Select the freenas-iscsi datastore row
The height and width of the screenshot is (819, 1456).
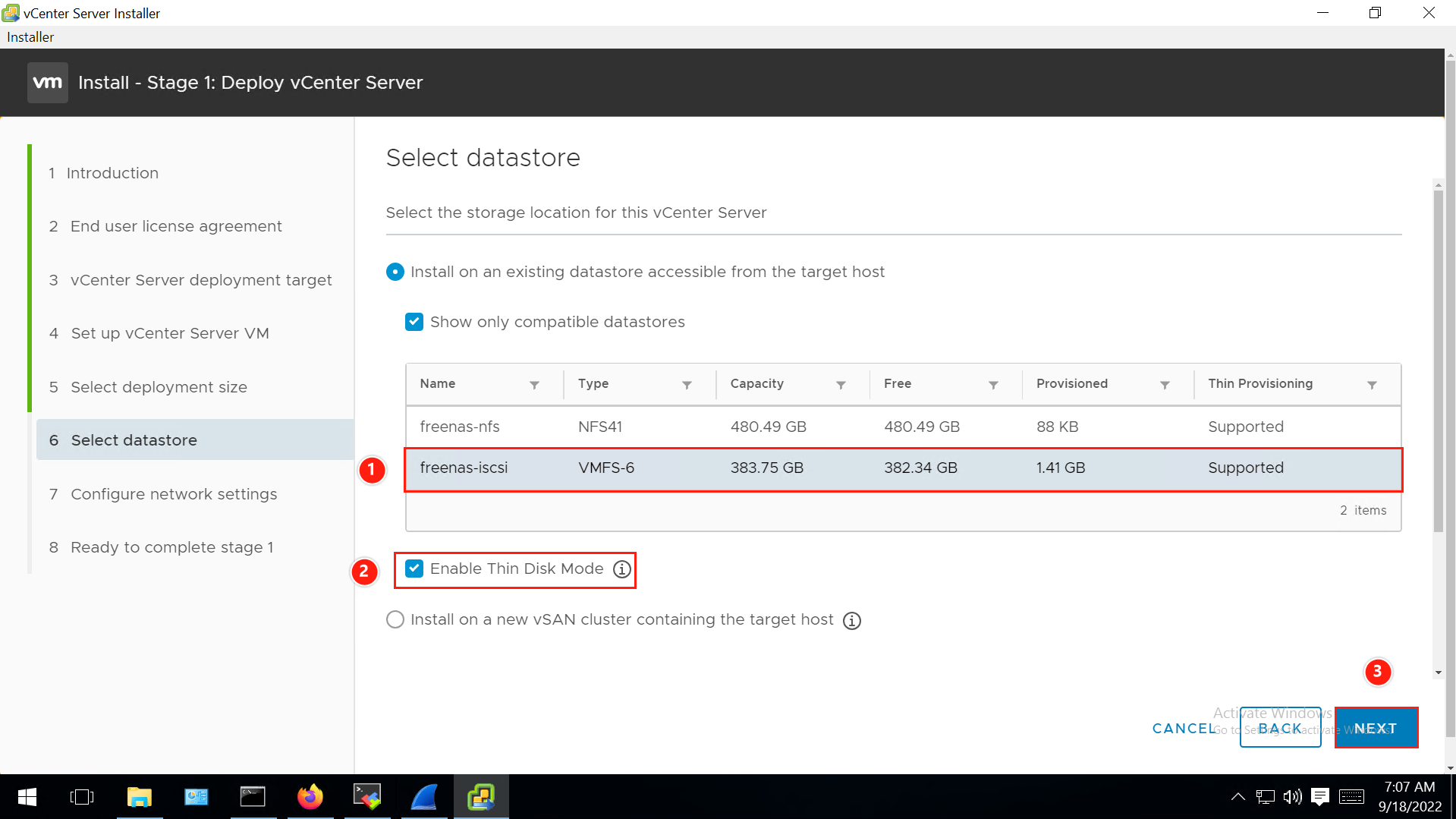(x=903, y=468)
